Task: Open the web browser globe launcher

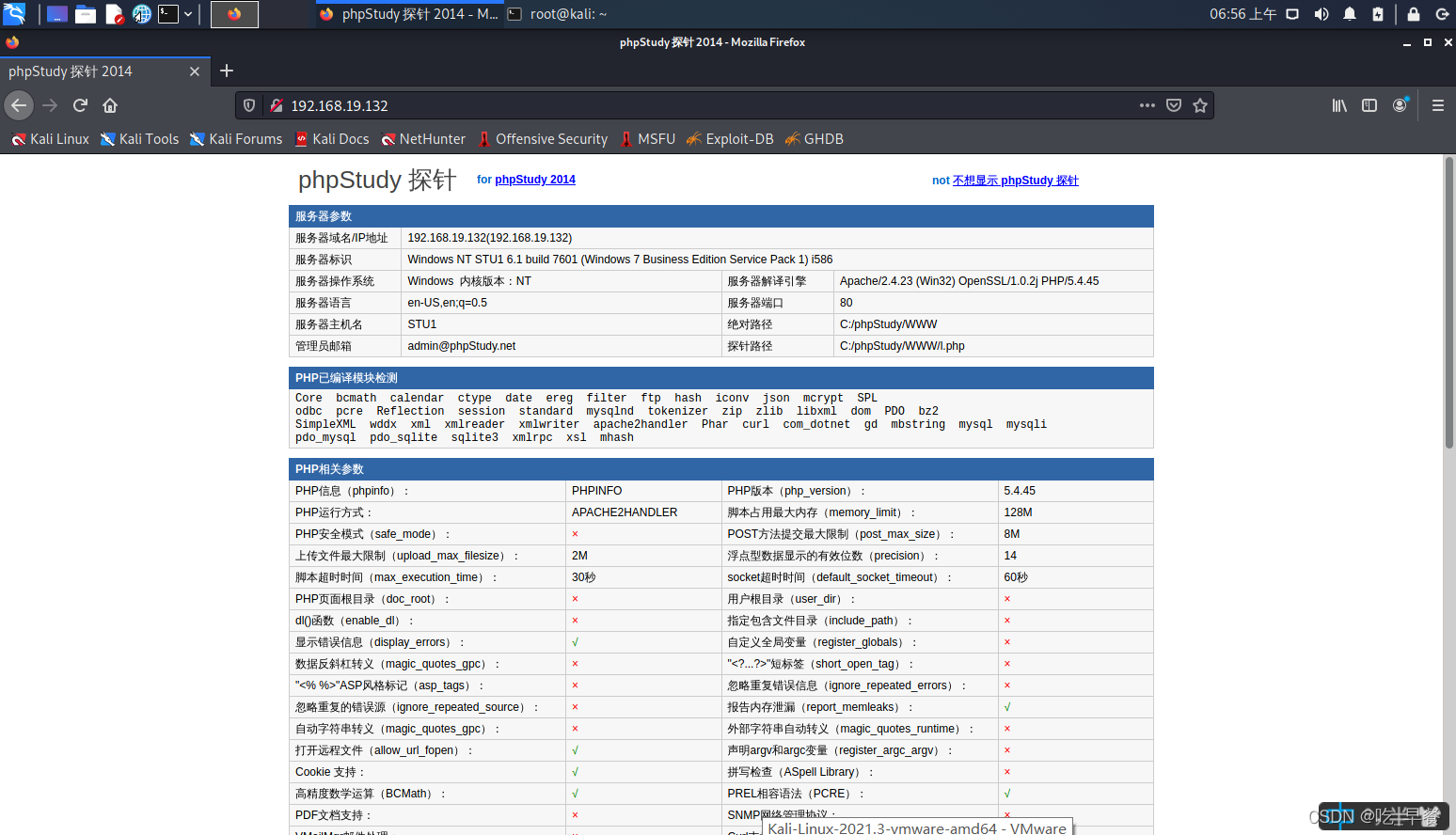Action: 142,14
